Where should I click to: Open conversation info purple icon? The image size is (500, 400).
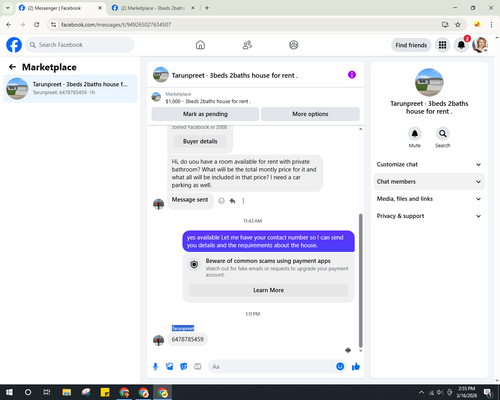click(352, 75)
